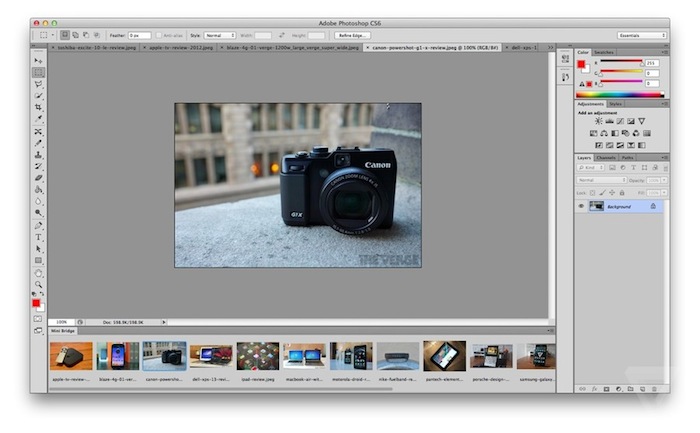Select the Eyedropper tool
Image resolution: width=700 pixels, height=433 pixels.
[x=38, y=119]
